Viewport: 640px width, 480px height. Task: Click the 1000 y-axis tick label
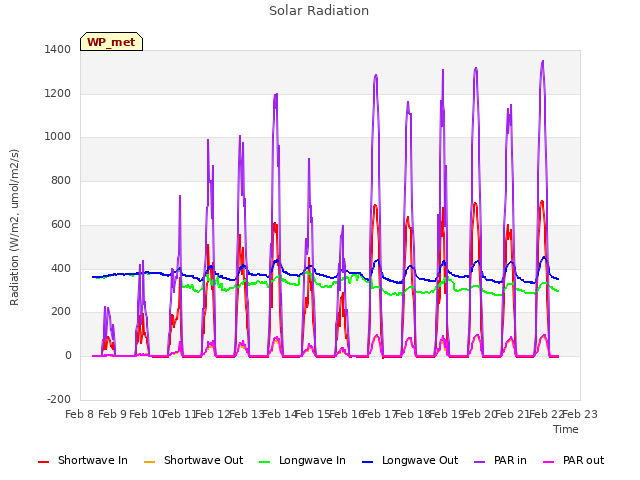pyautogui.click(x=58, y=137)
